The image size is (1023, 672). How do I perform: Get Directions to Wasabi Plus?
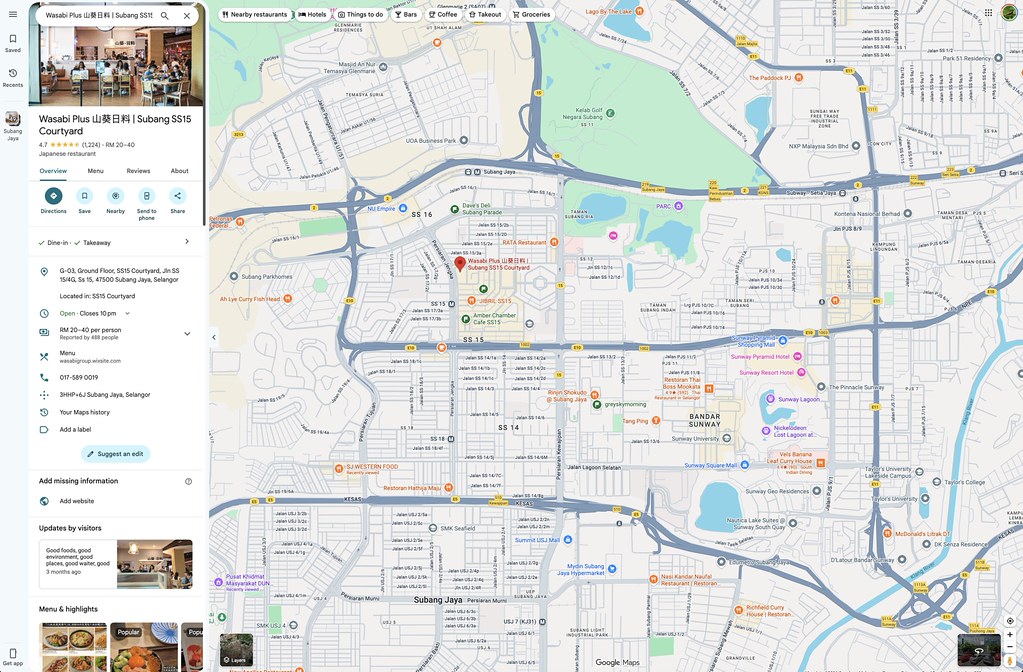click(53, 200)
